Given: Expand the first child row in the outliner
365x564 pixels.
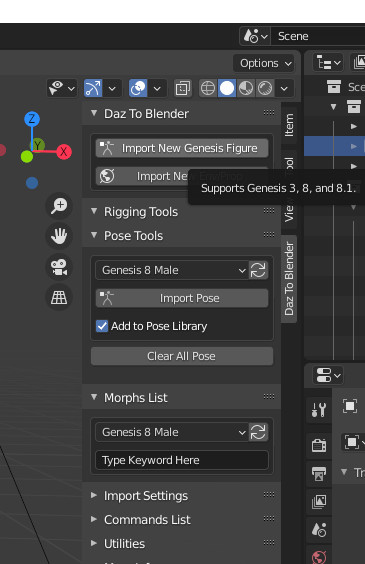Looking at the screenshot, I should click(353, 126).
